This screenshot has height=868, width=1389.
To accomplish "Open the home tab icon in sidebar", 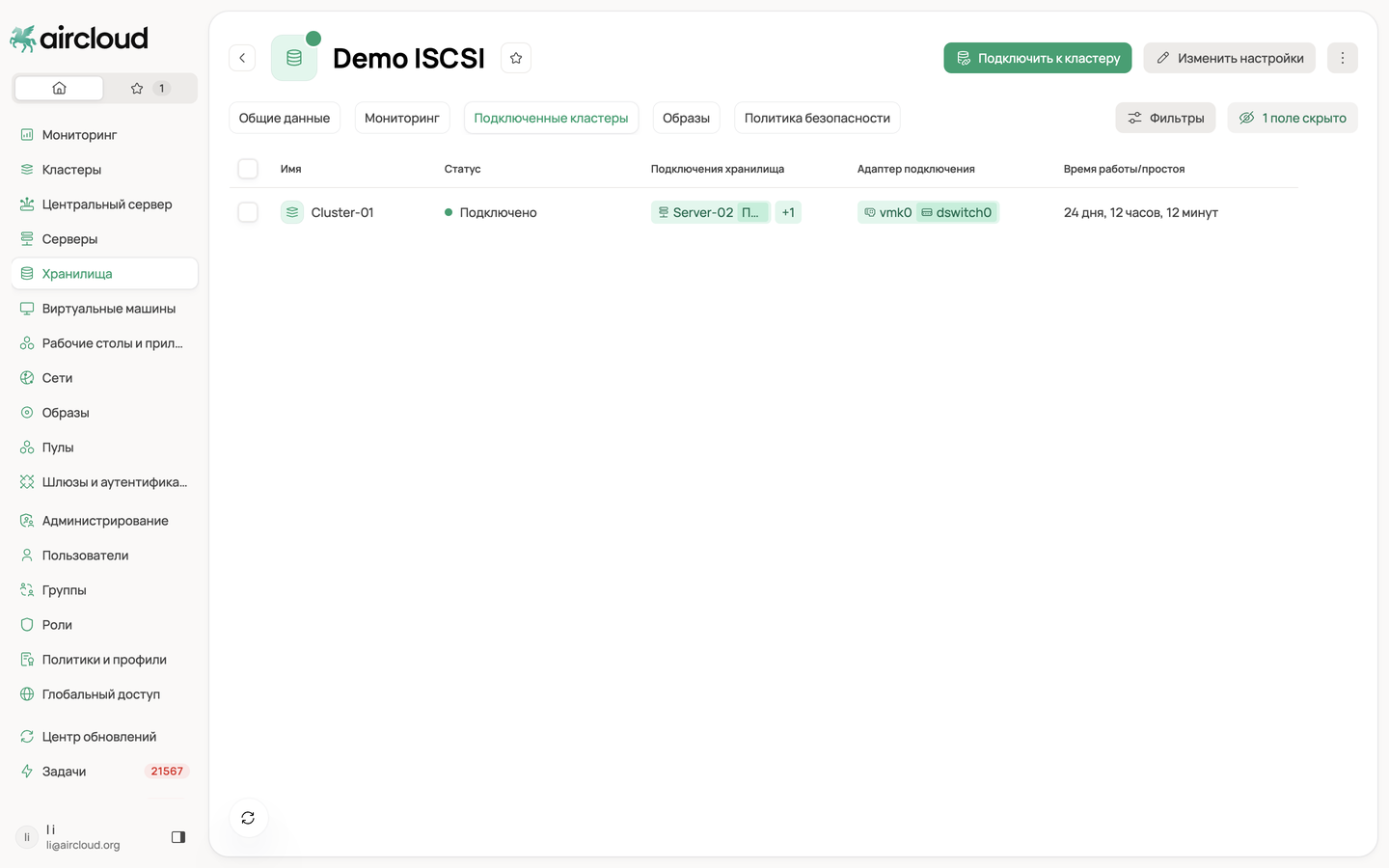I will coord(59,88).
